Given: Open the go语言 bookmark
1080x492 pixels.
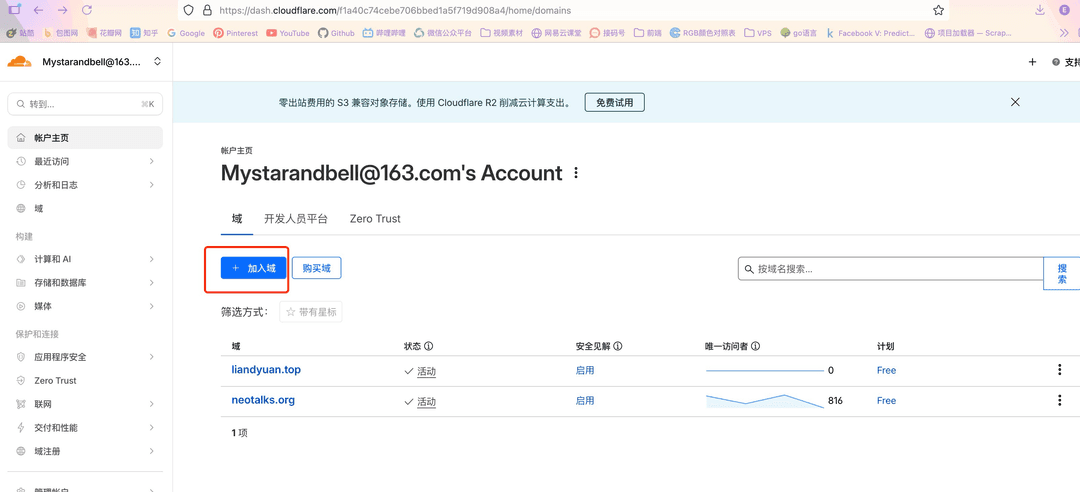Looking at the screenshot, I should tap(798, 32).
